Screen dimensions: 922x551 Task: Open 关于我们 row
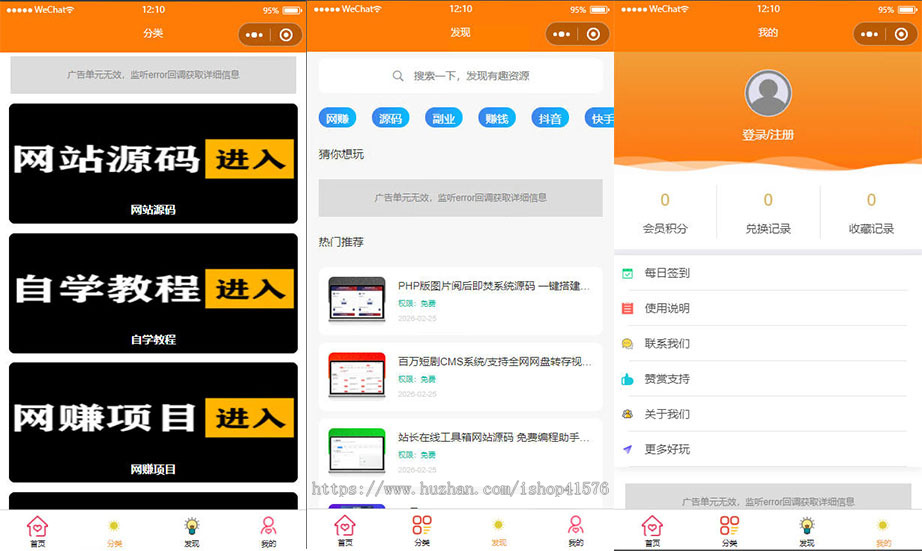[x=768, y=414]
